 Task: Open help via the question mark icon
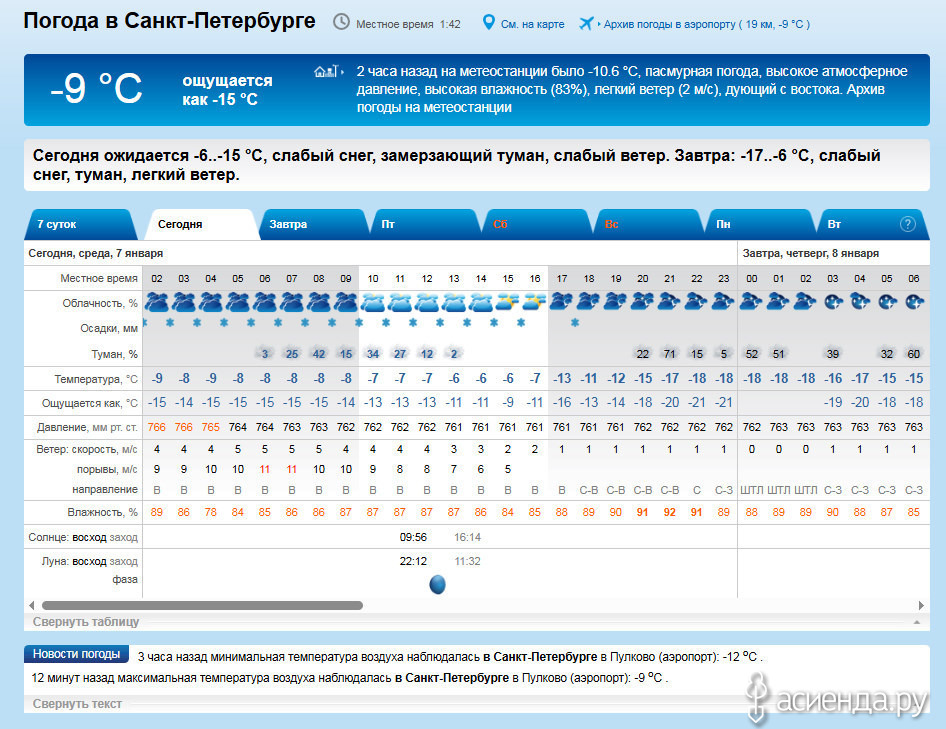click(908, 224)
